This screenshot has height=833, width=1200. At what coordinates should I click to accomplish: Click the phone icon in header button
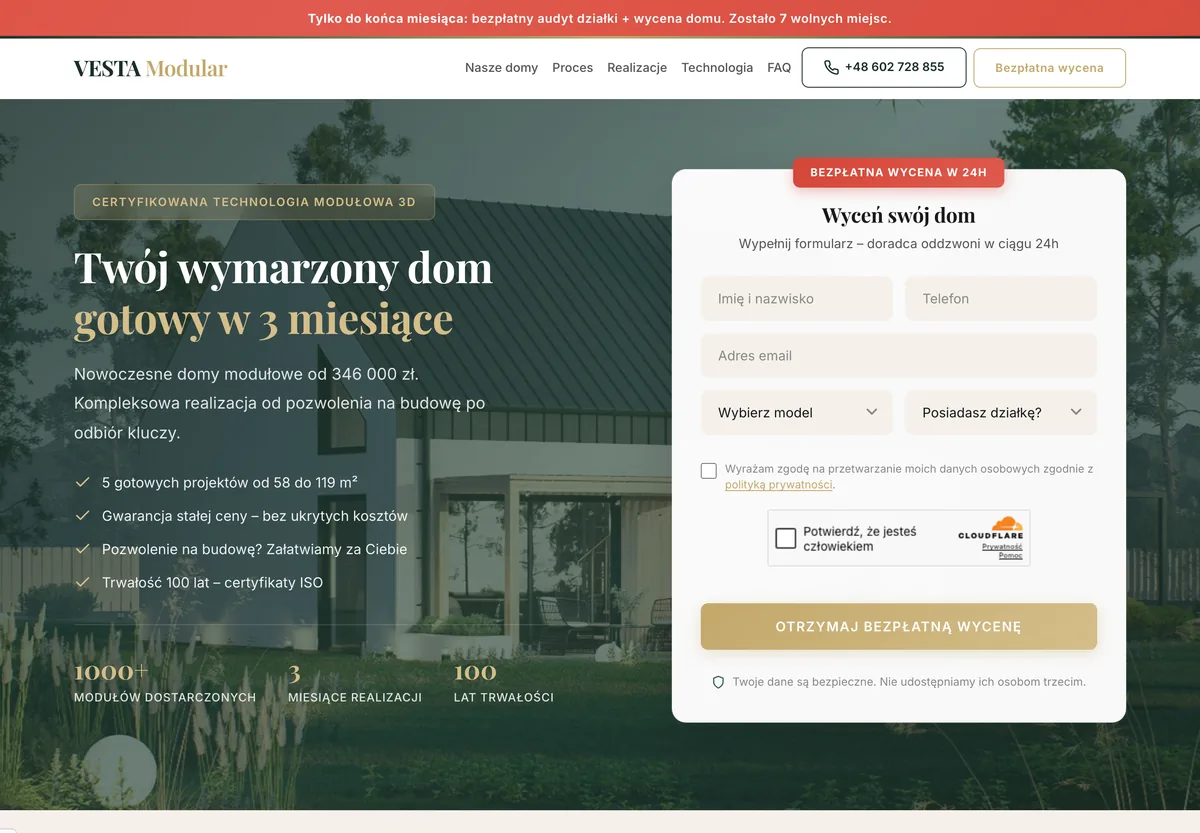[831, 68]
